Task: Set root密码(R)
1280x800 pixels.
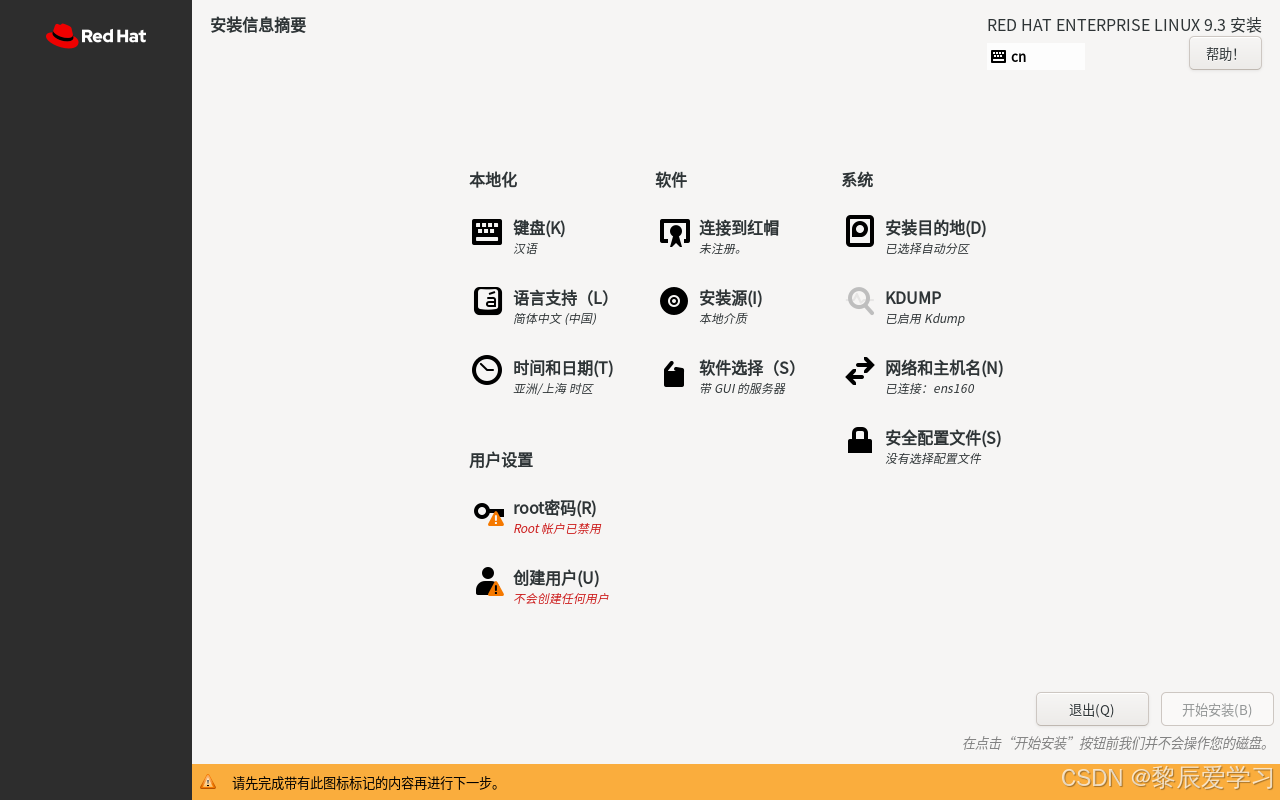Action: click(555, 508)
